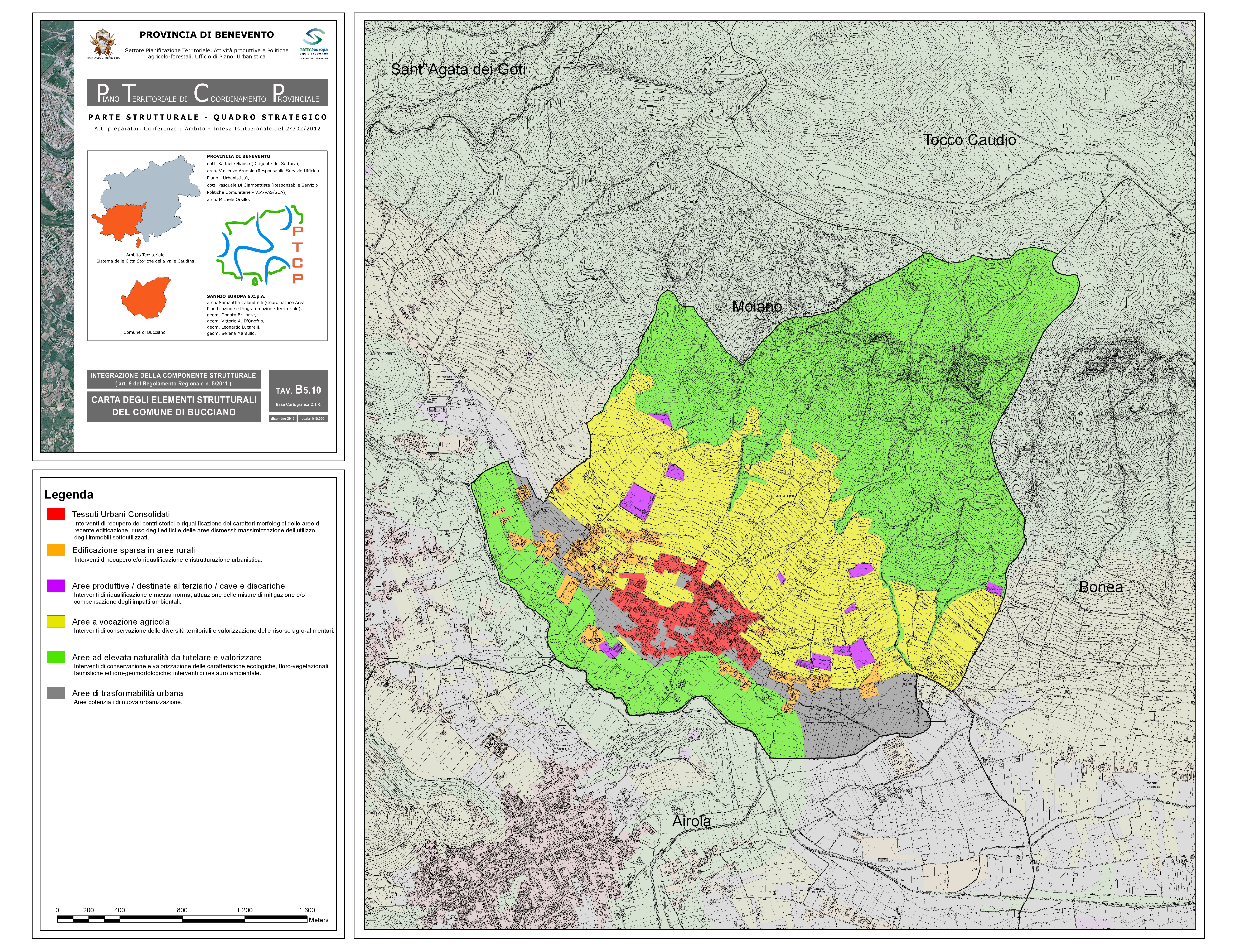Click the 'Sant'Agata dei Goti' map label
The height and width of the screenshot is (952, 1233).
click(x=458, y=69)
